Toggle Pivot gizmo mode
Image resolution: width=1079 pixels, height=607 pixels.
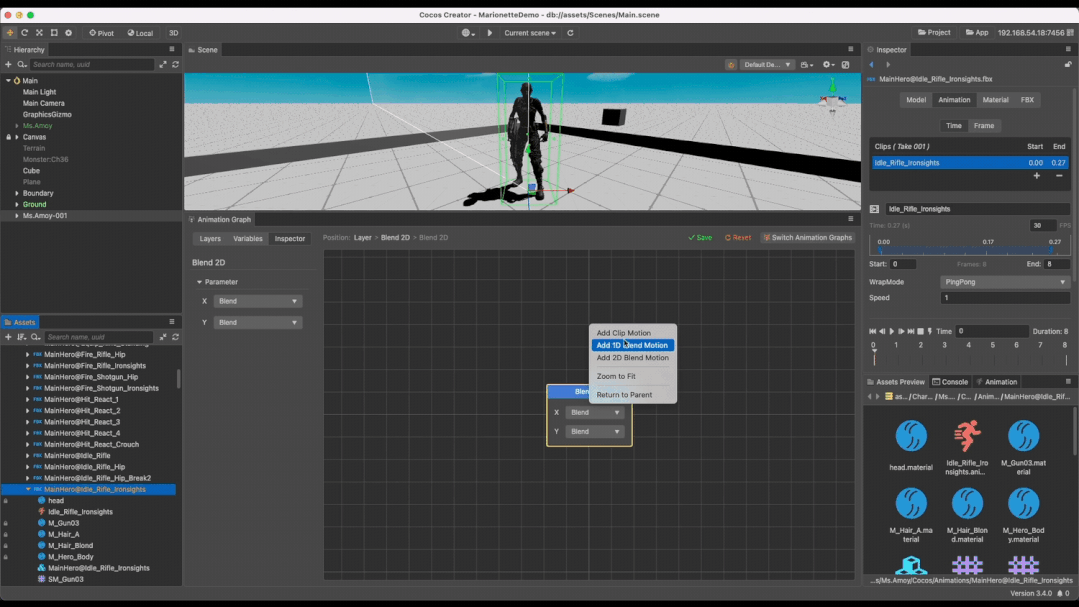pyautogui.click(x=101, y=32)
